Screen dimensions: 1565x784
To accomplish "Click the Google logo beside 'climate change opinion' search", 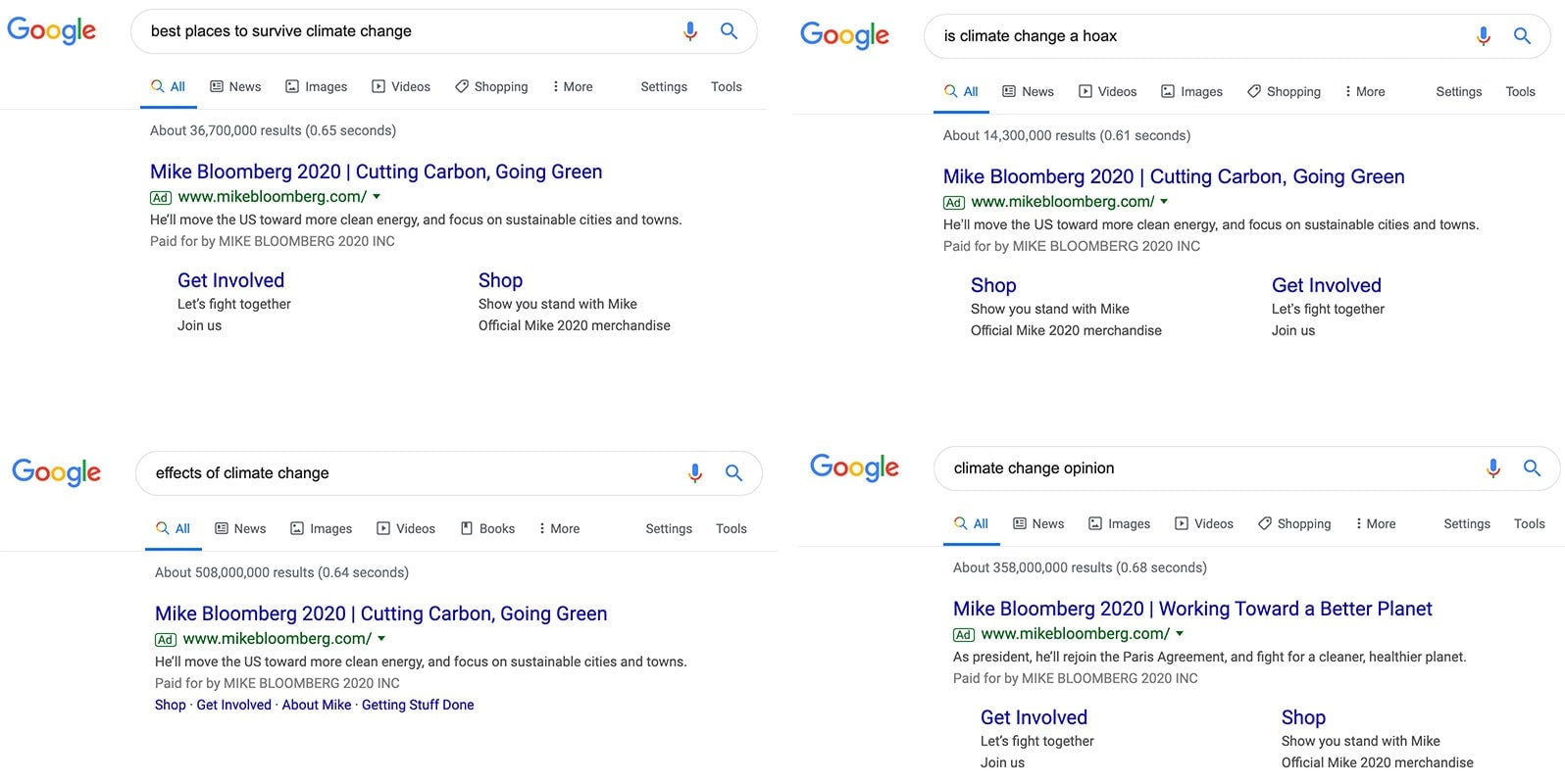I will pyautogui.click(x=854, y=467).
